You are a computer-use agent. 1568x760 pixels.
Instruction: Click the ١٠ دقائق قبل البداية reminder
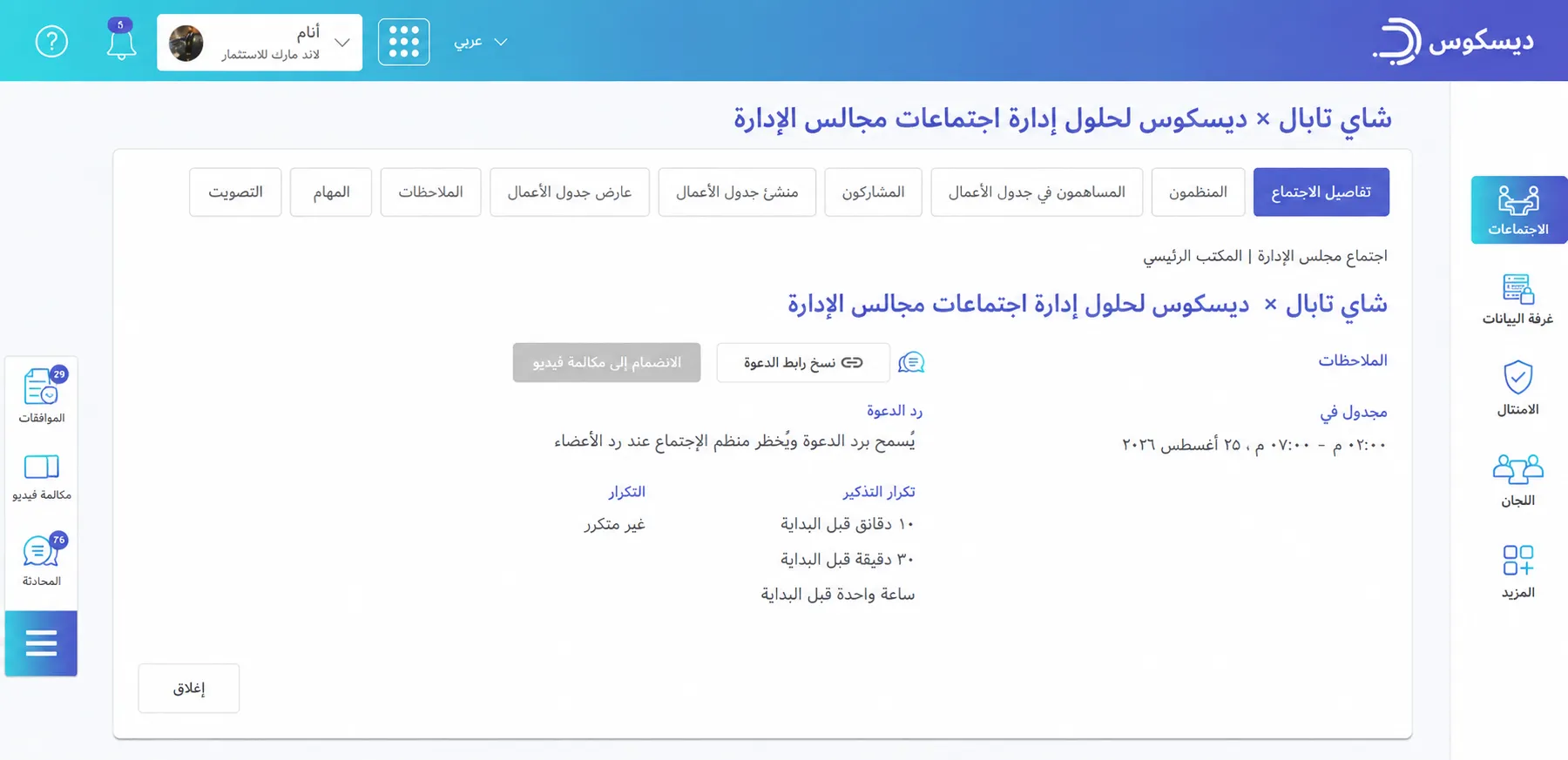[x=848, y=524]
